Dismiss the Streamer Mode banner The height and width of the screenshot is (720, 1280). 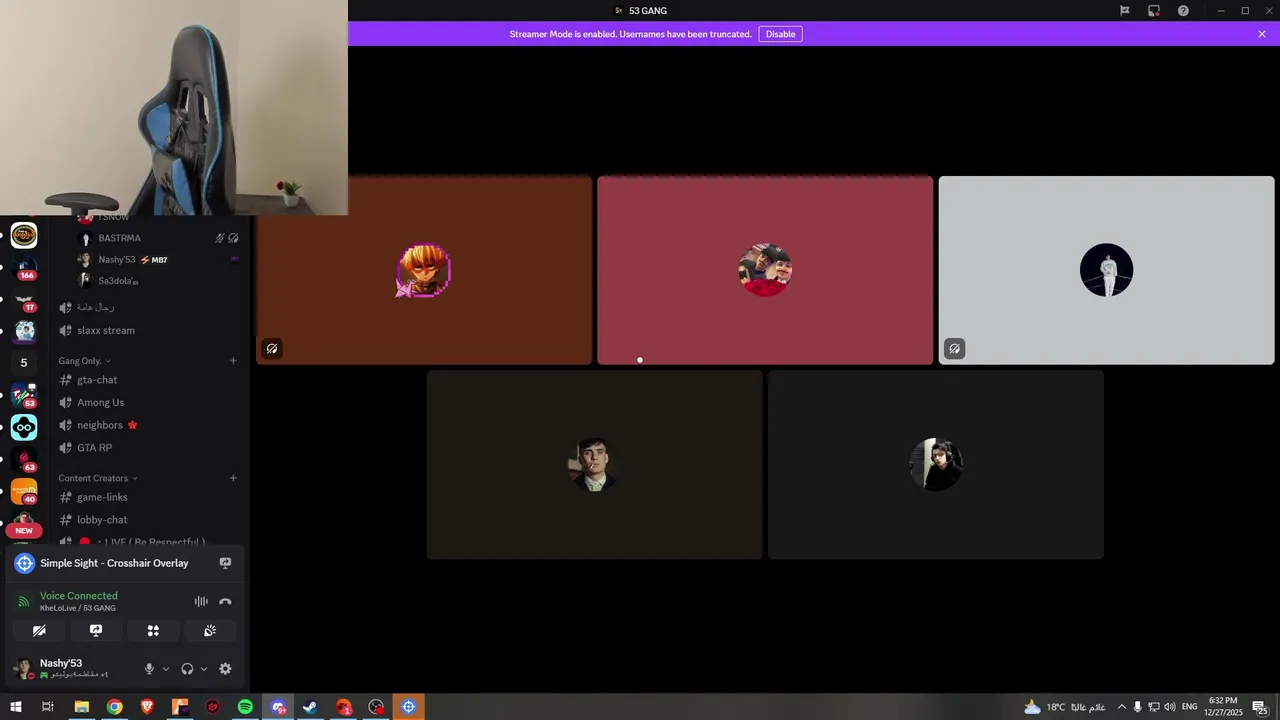[1262, 34]
